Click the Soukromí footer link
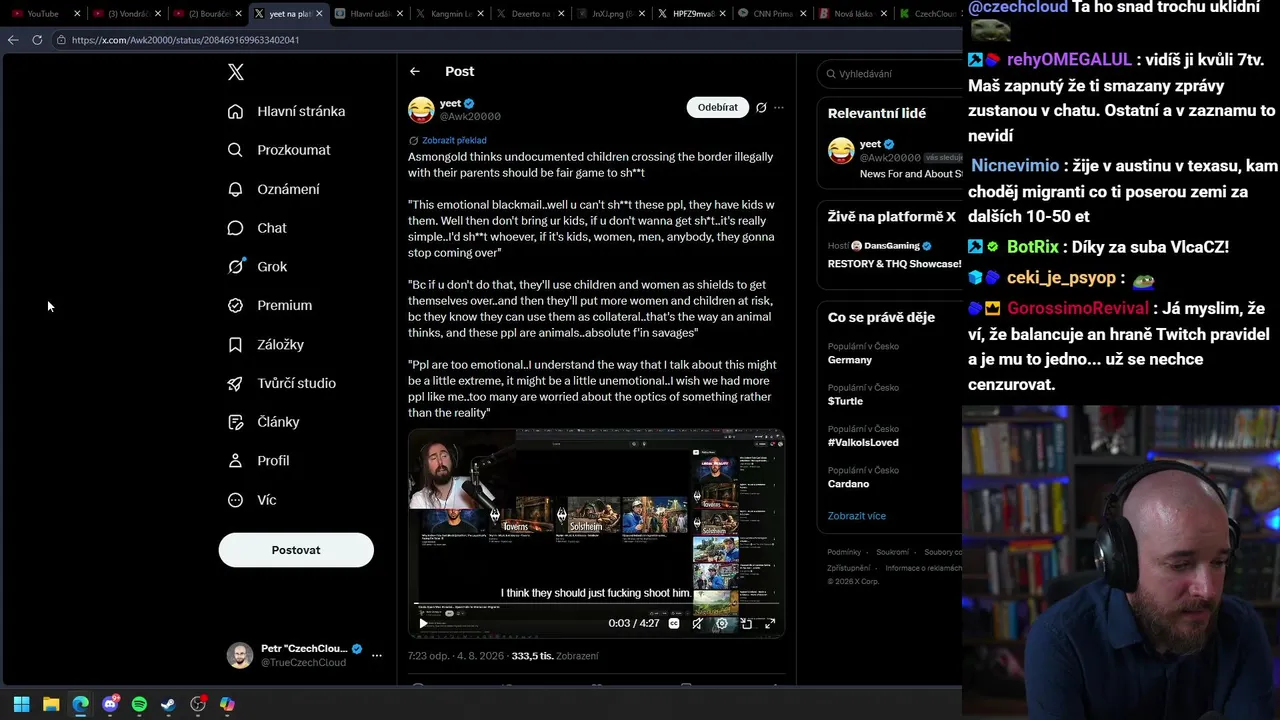This screenshot has width=1280, height=720. click(x=893, y=552)
